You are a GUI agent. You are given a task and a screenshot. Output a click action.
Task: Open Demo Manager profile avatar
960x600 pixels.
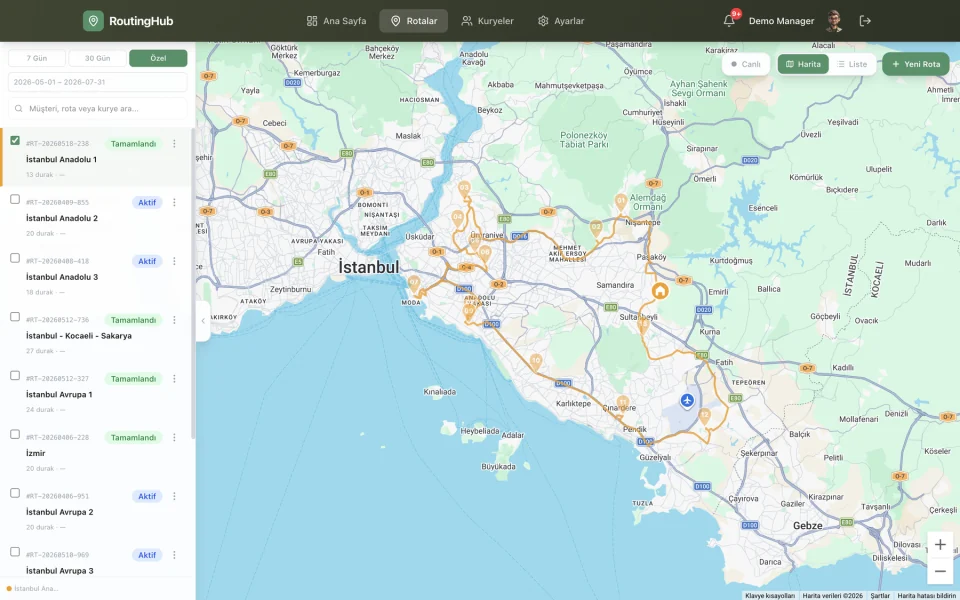coord(833,21)
